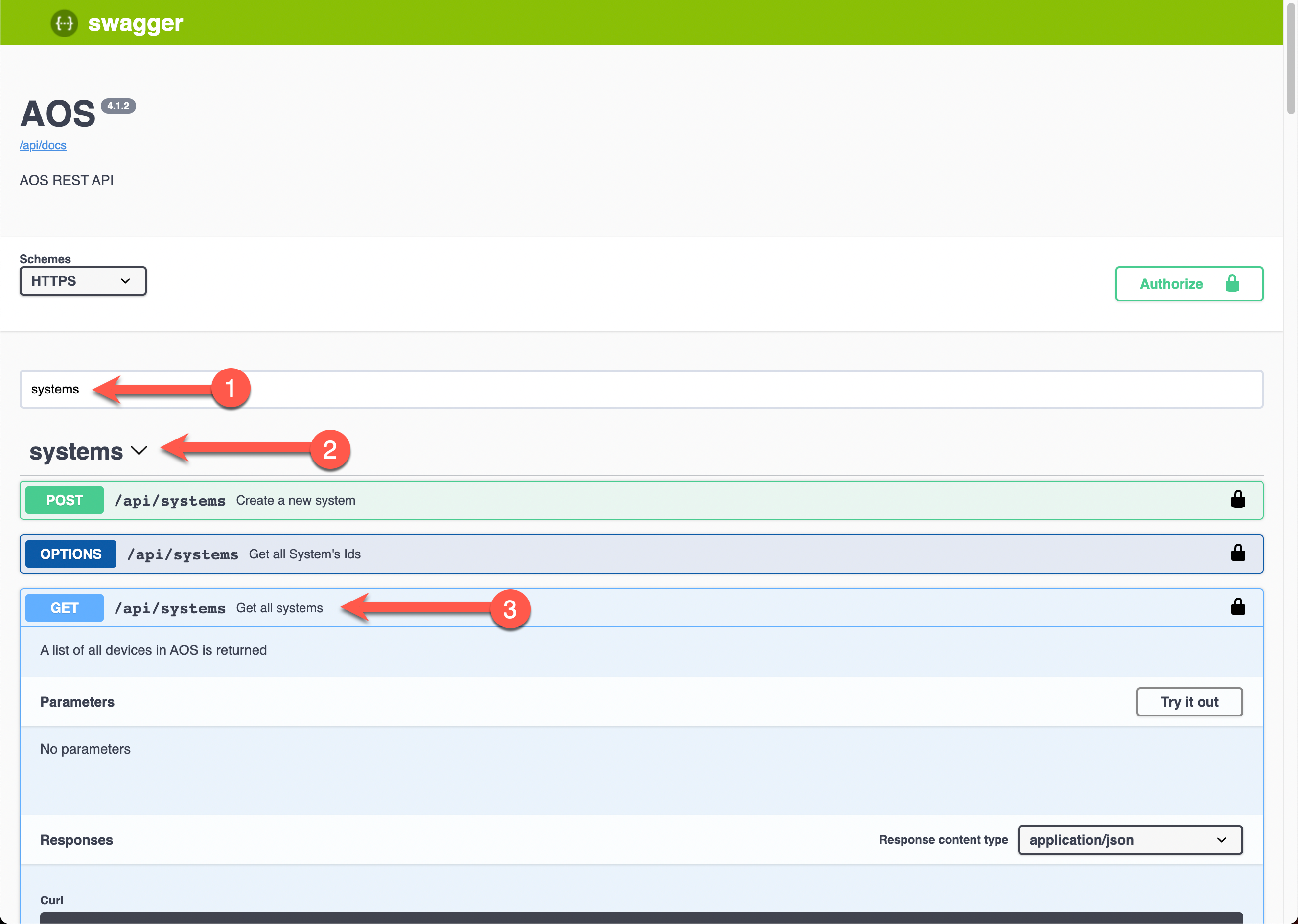The height and width of the screenshot is (924, 1298).
Task: Click the 'Response content type' label
Action: tap(943, 840)
